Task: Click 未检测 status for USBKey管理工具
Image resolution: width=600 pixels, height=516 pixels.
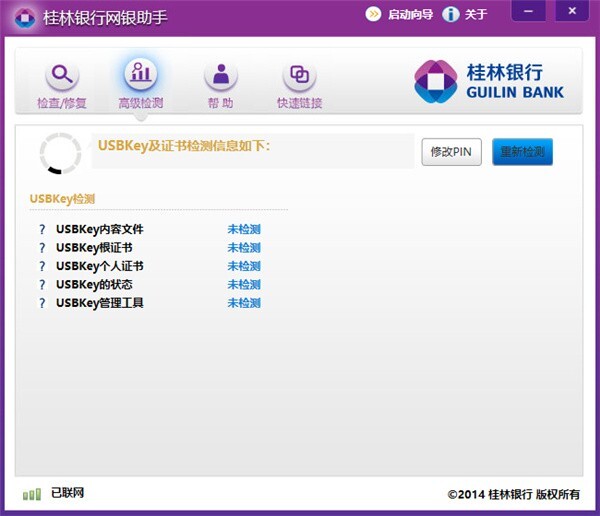Action: pyautogui.click(x=244, y=303)
